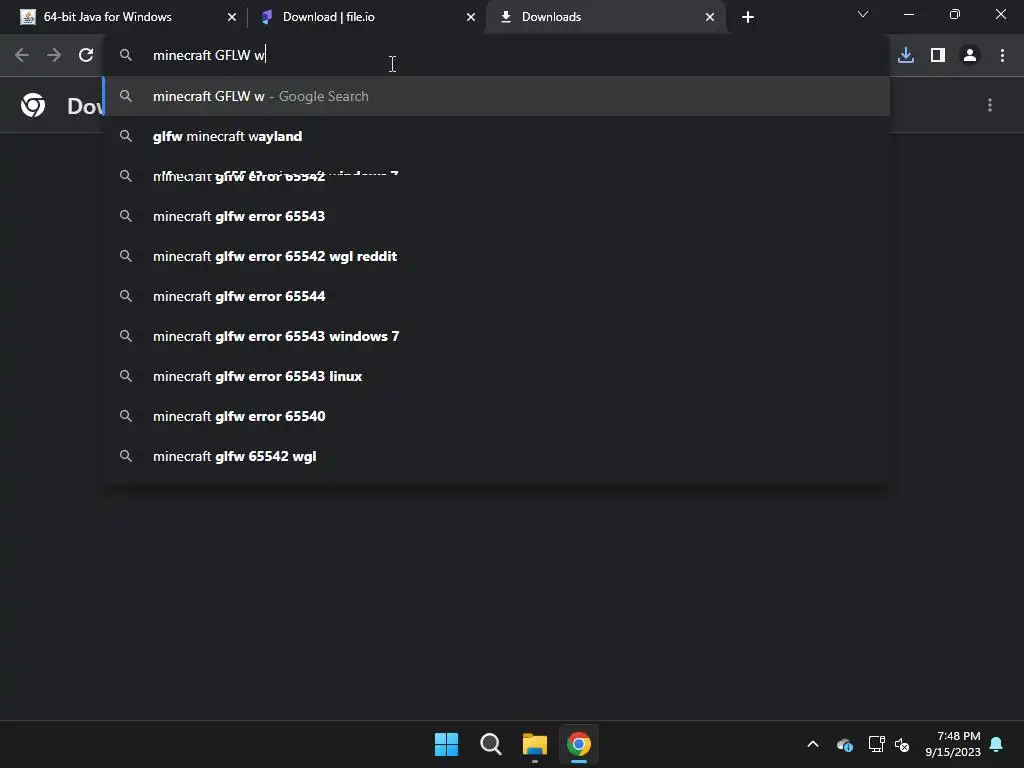Open the network display tray icon
The height and width of the screenshot is (768, 1024).
[876, 744]
